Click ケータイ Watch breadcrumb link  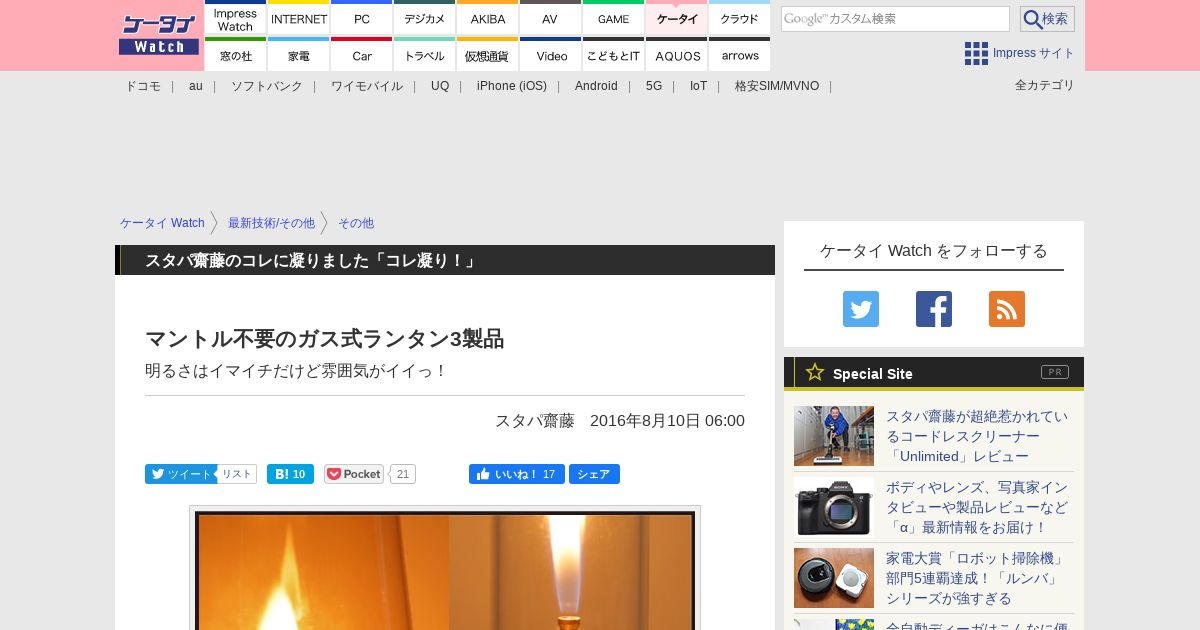click(x=162, y=223)
